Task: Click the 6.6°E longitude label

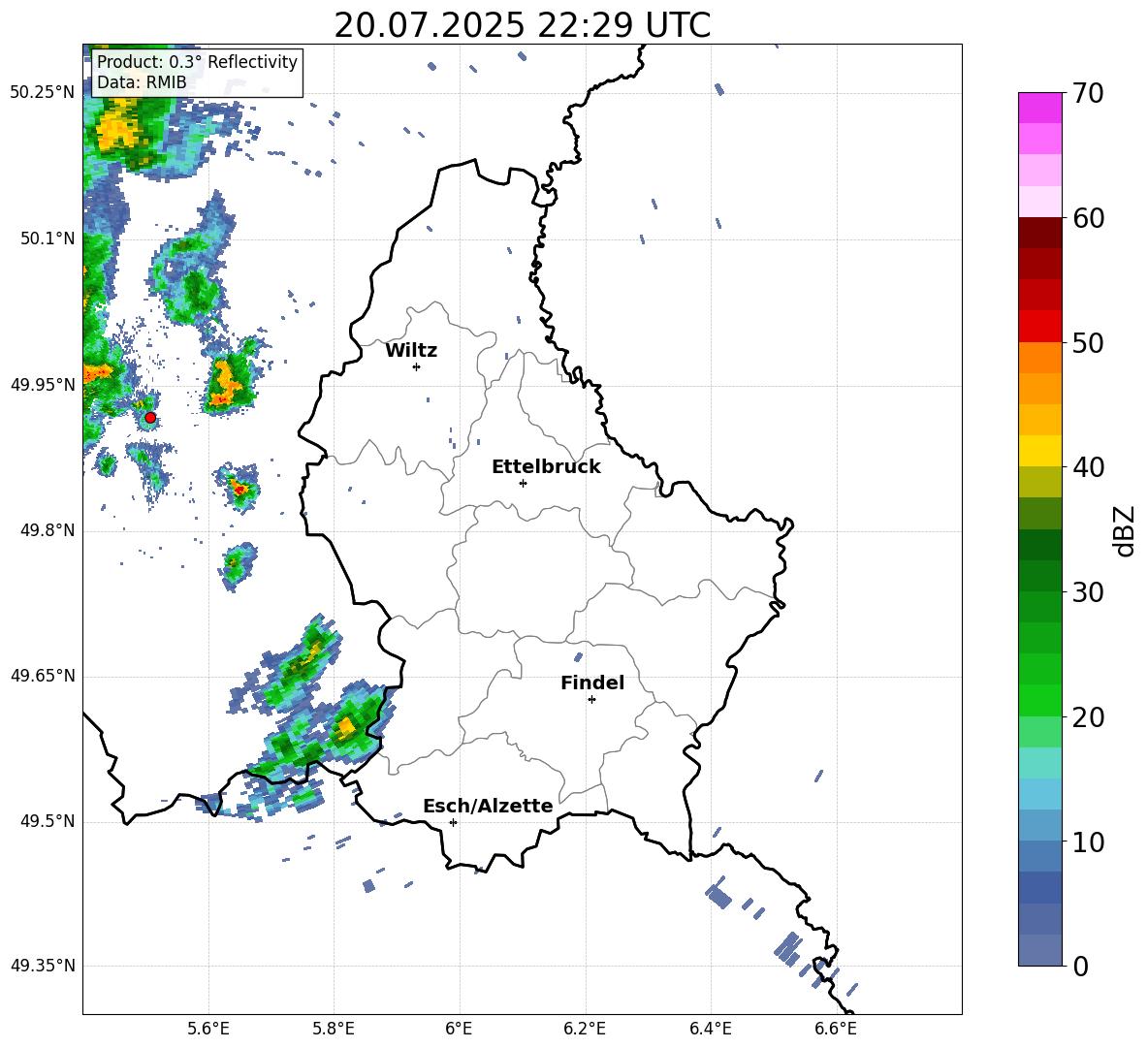Action: point(836,1030)
